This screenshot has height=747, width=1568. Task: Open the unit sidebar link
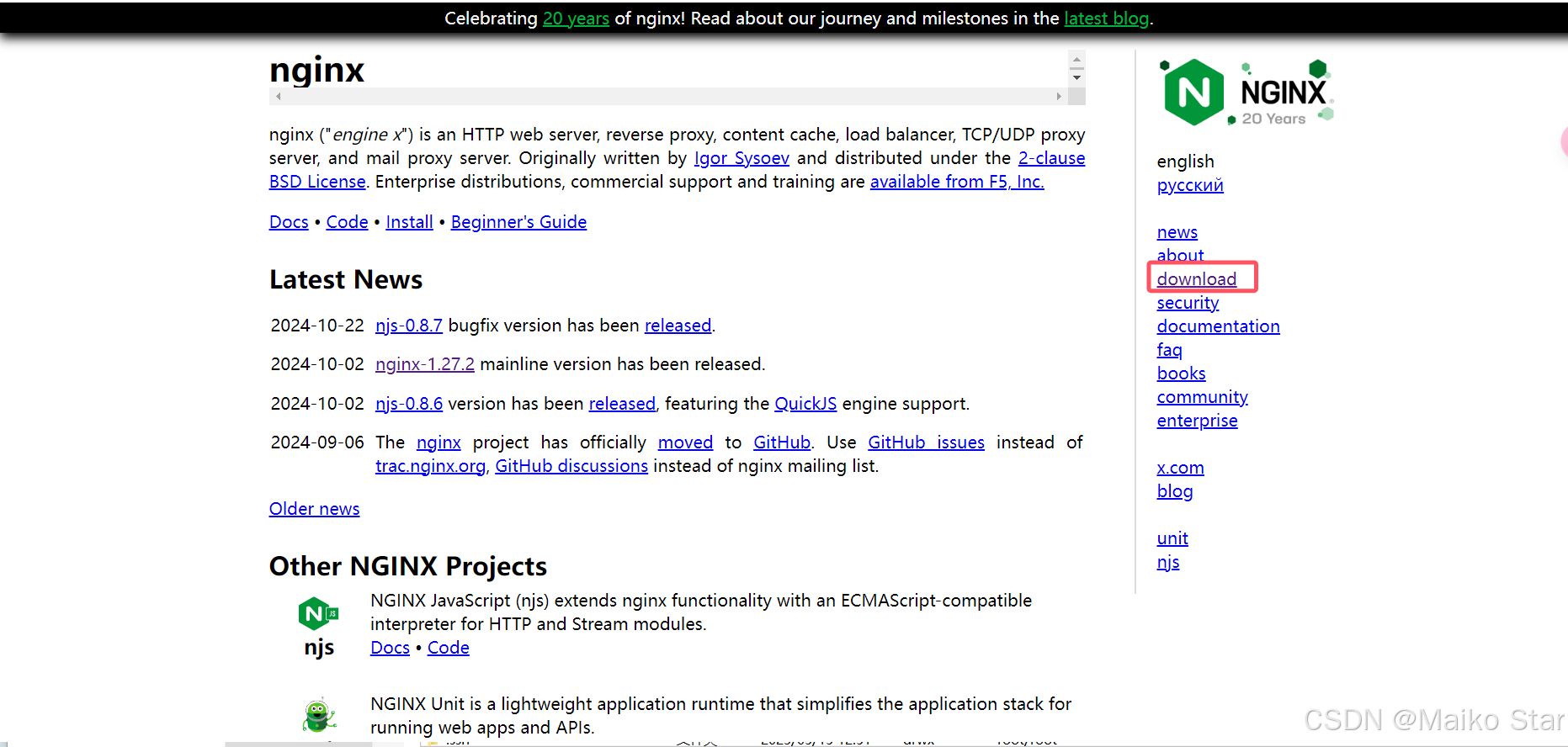click(1172, 538)
